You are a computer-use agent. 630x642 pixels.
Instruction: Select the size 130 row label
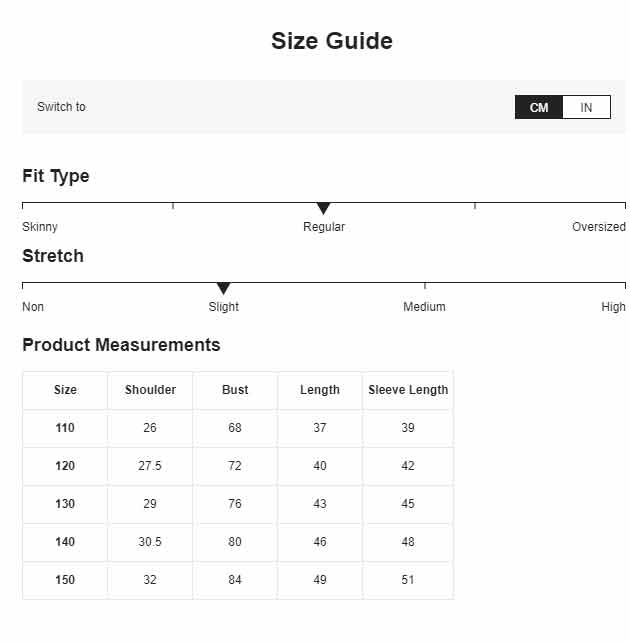coord(65,504)
